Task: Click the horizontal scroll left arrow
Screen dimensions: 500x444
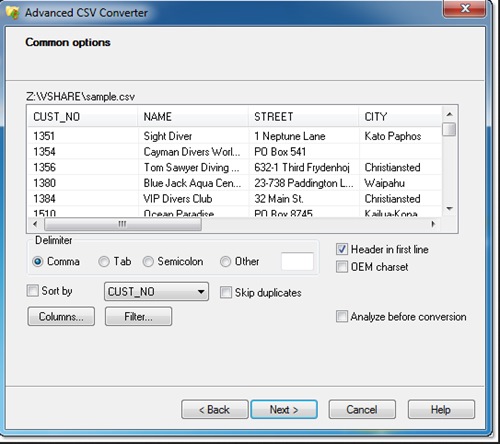Action: [36, 224]
